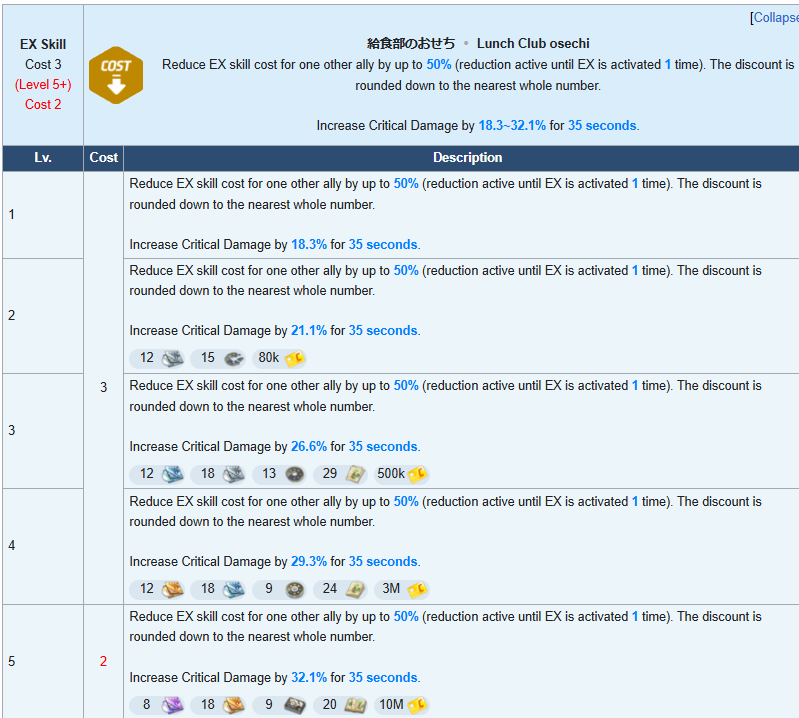
Task: Click the level 5 row number cell
Action: pyautogui.click(x=43, y=661)
